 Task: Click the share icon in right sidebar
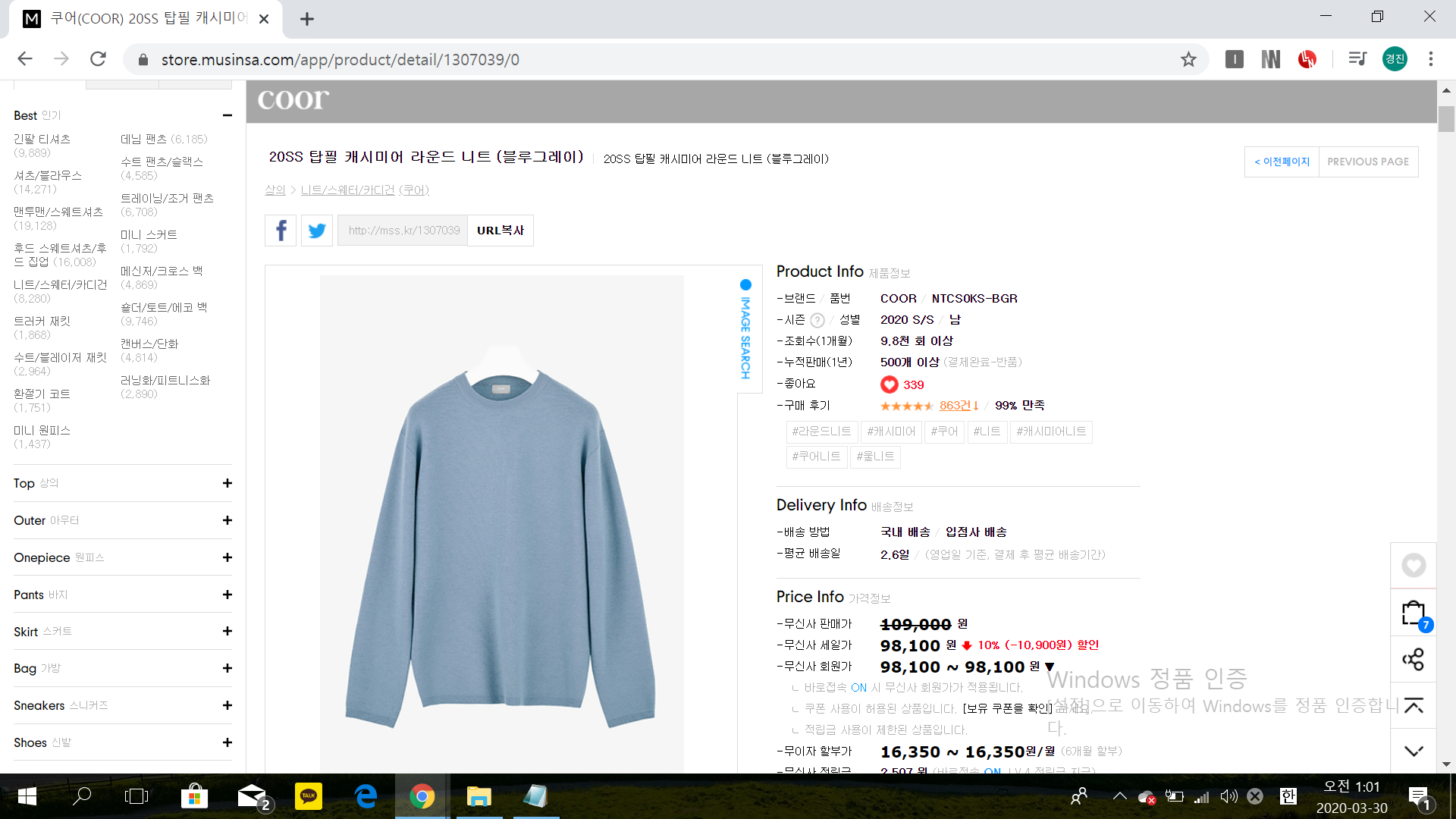pos(1413,659)
